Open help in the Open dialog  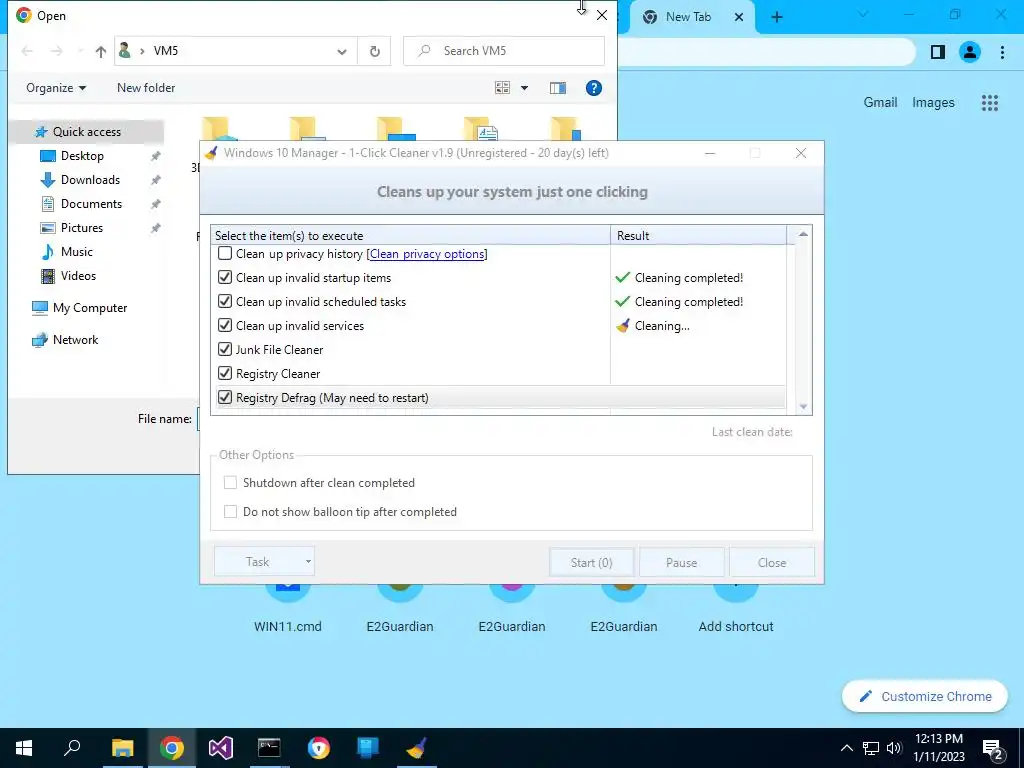594,88
